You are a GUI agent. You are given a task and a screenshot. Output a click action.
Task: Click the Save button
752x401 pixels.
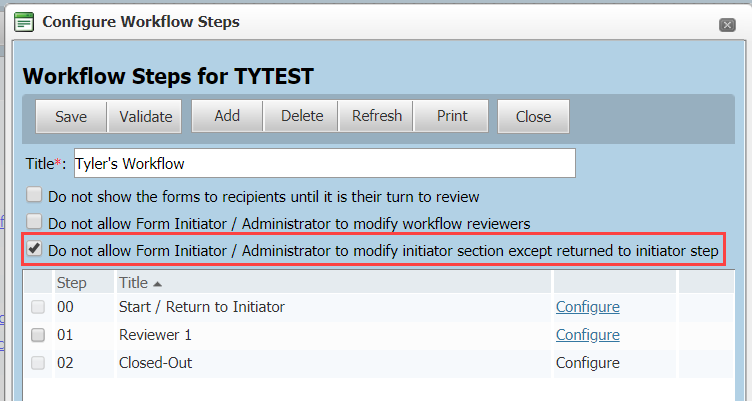(71, 117)
